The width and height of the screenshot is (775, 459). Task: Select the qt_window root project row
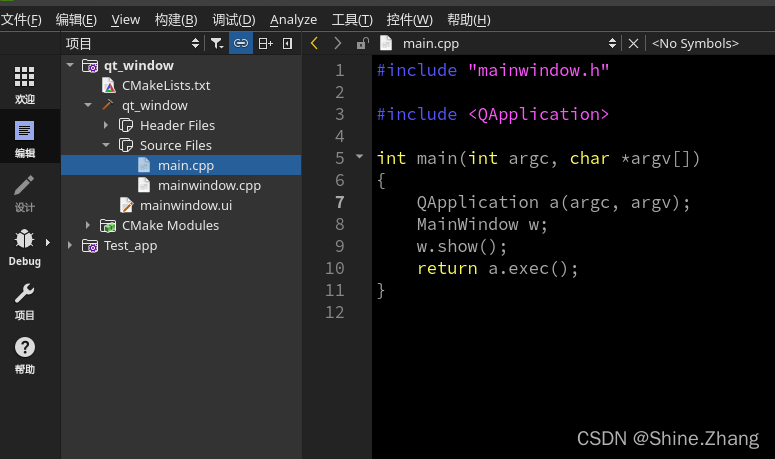click(138, 65)
